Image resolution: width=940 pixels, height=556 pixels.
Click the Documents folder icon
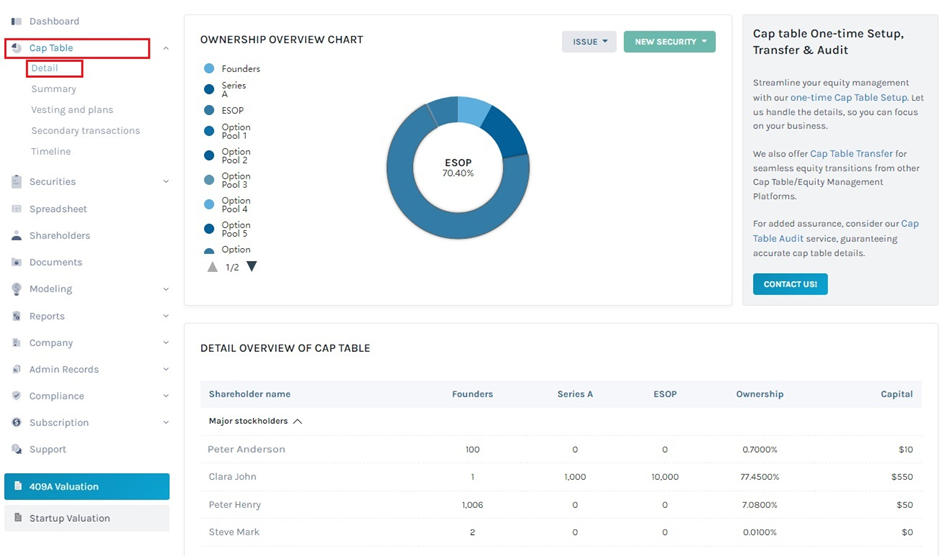[16, 262]
